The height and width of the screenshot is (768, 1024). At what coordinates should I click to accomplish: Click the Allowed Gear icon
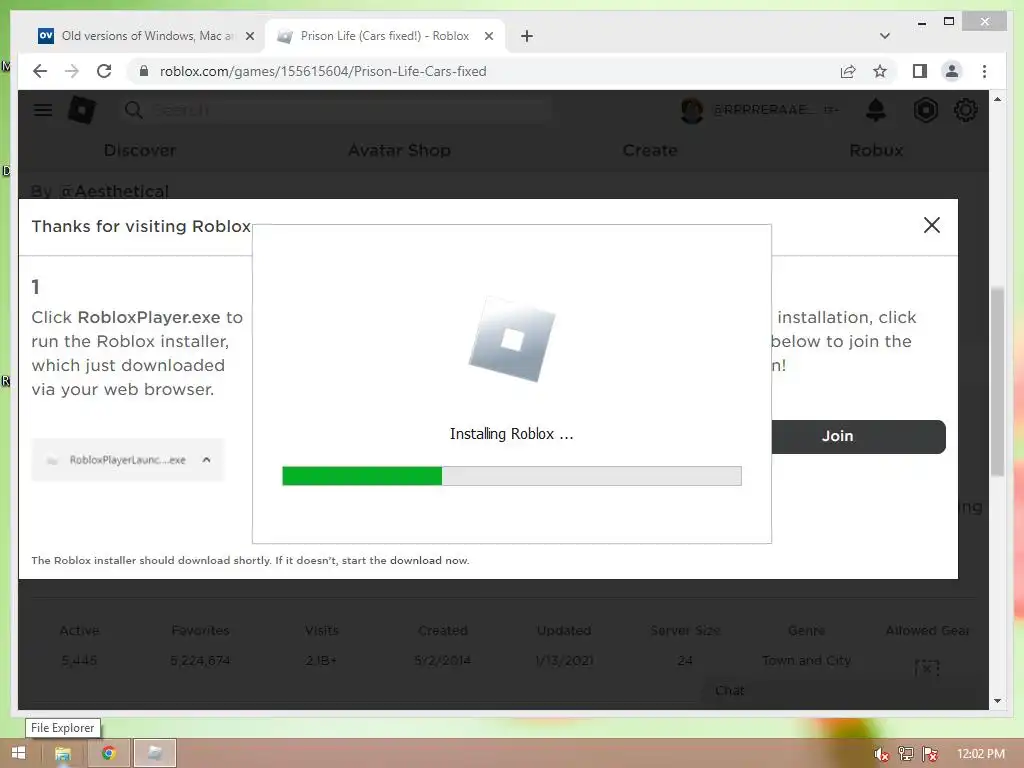927,667
